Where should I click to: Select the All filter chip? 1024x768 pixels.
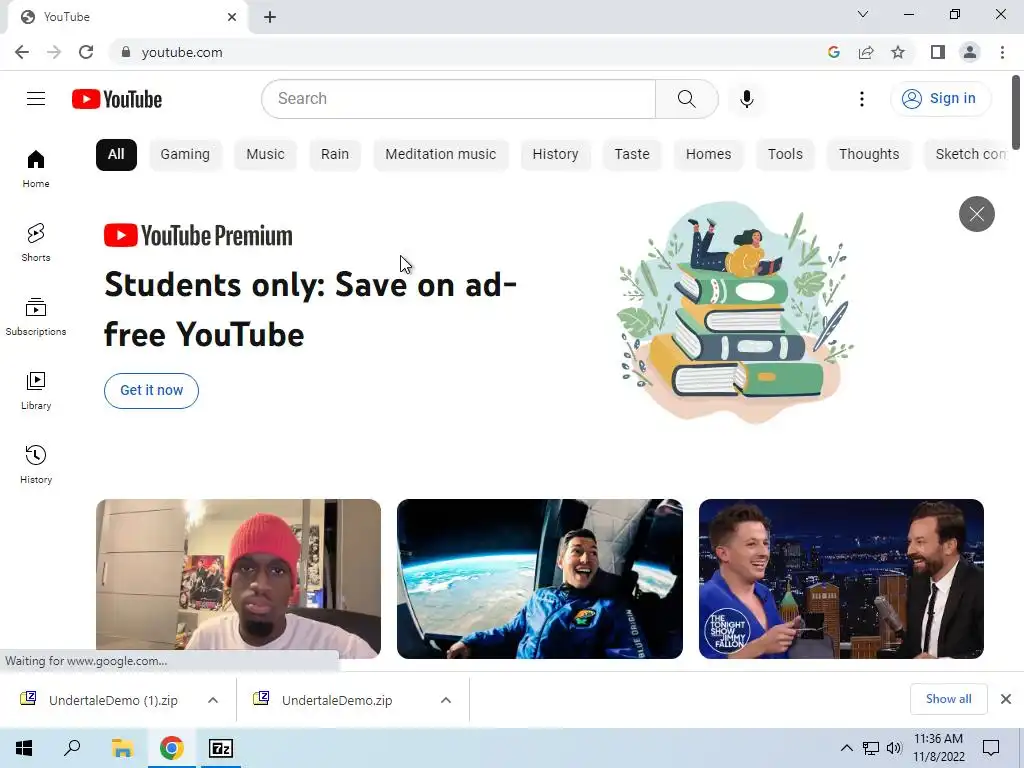pyautogui.click(x=116, y=155)
